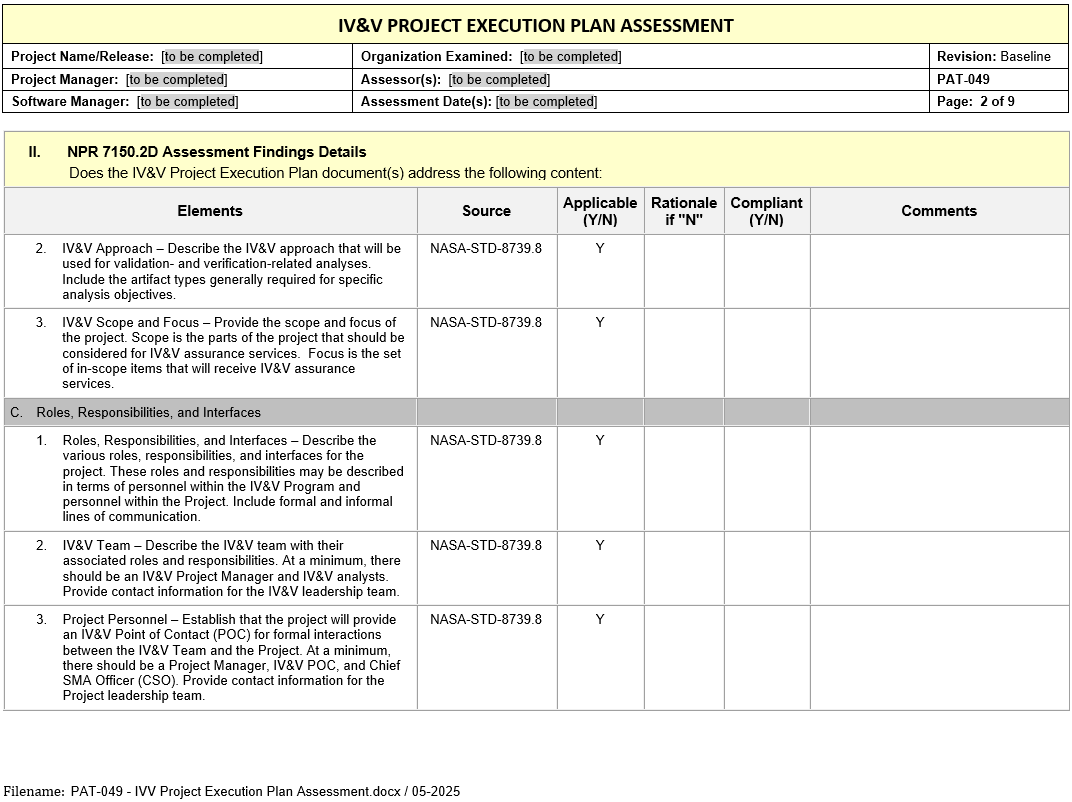Image resolution: width=1072 pixels, height=802 pixels.
Task: Click the Organization Examined placeholder field
Action: pos(570,57)
